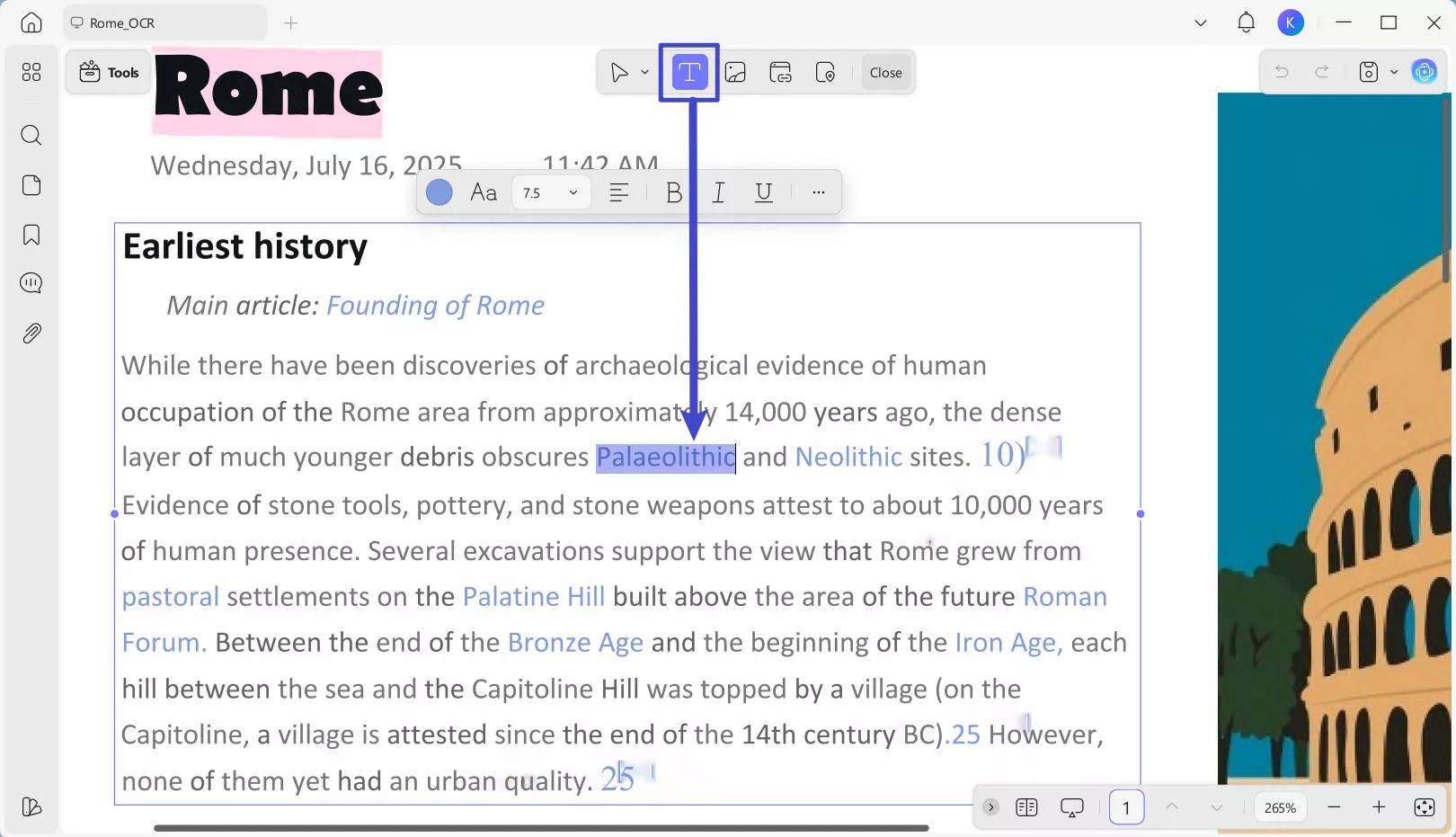
Task: Open the bookmarks panel icon
Action: (31, 235)
